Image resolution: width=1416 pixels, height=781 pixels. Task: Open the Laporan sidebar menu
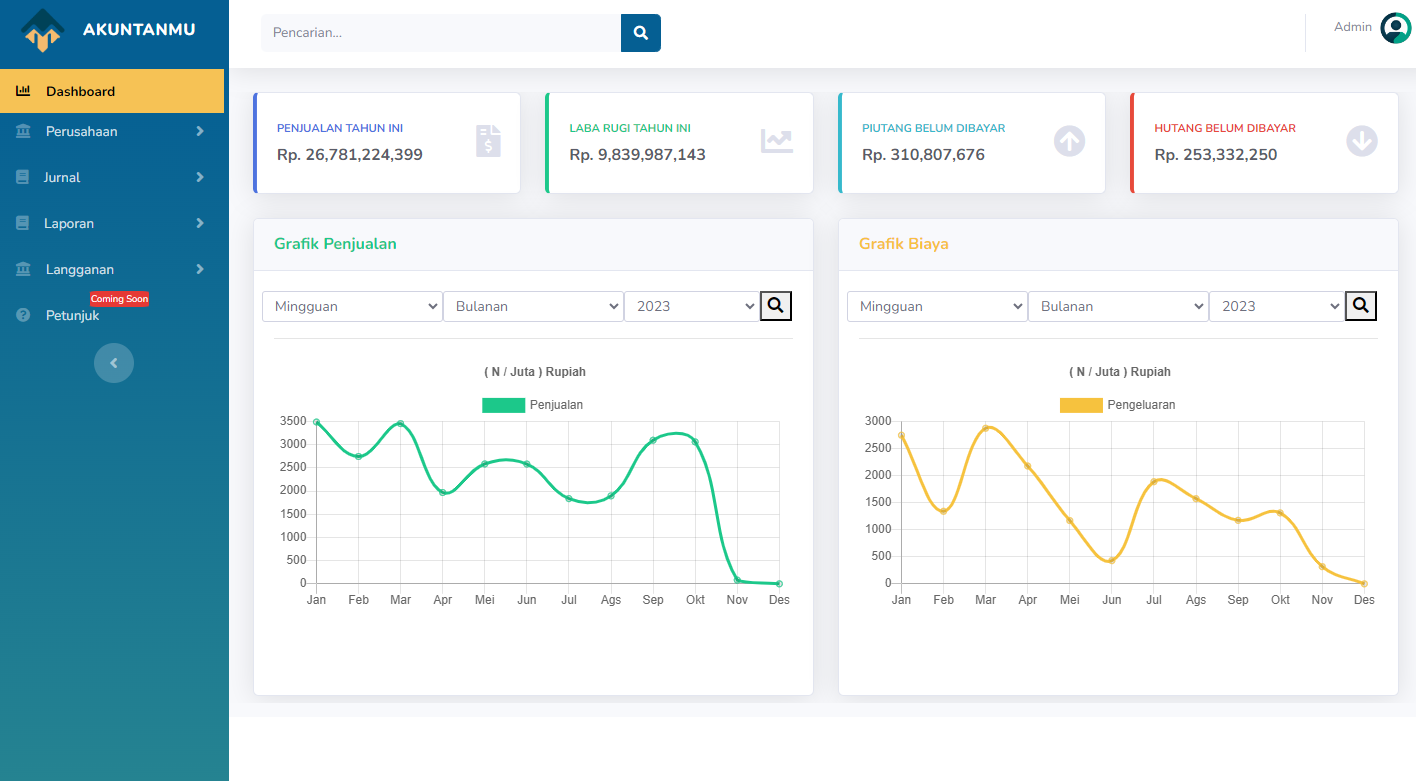[112, 223]
